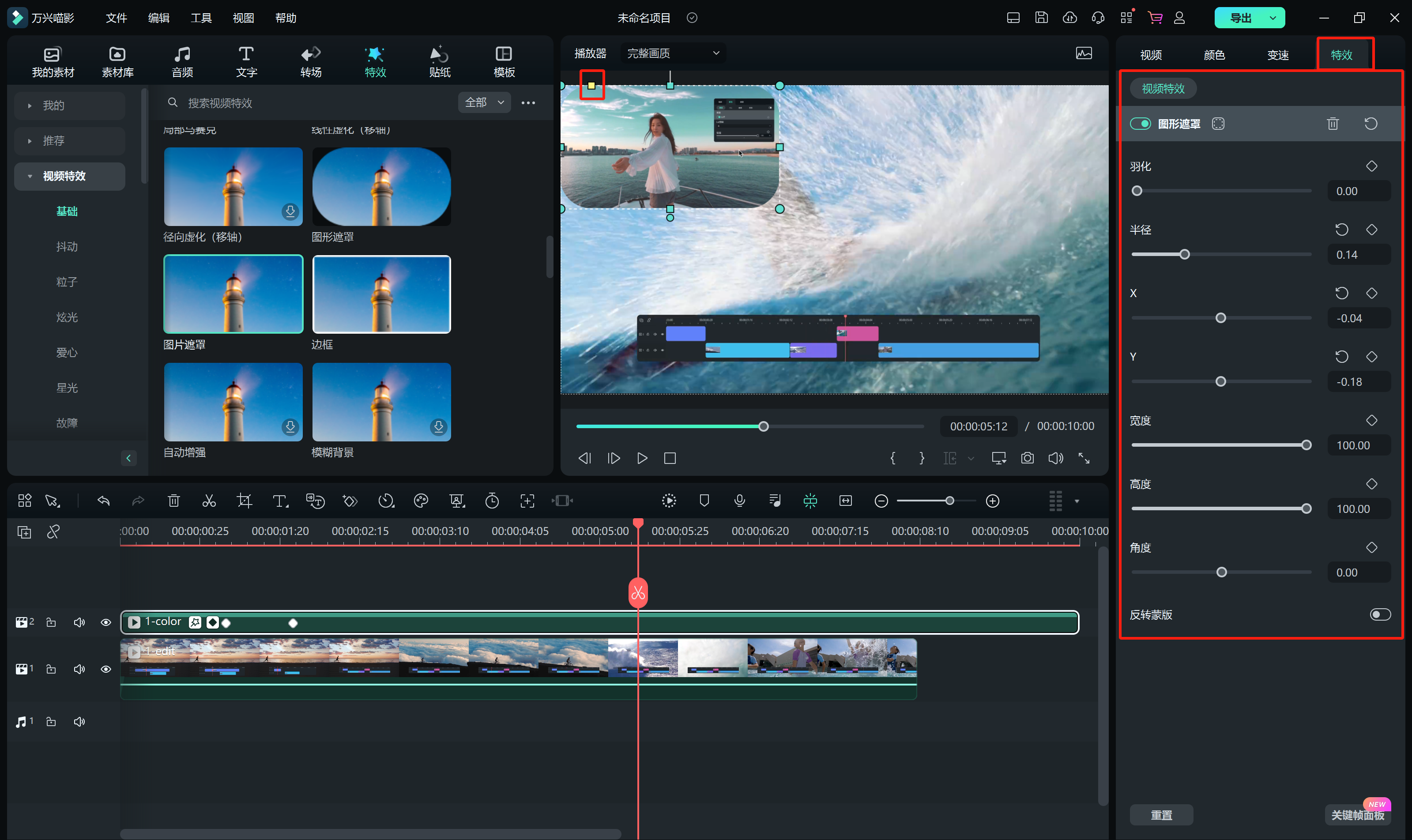This screenshot has height=840, width=1412.
Task: Add keyframe for 半径 radius parameter
Action: pyautogui.click(x=1371, y=230)
